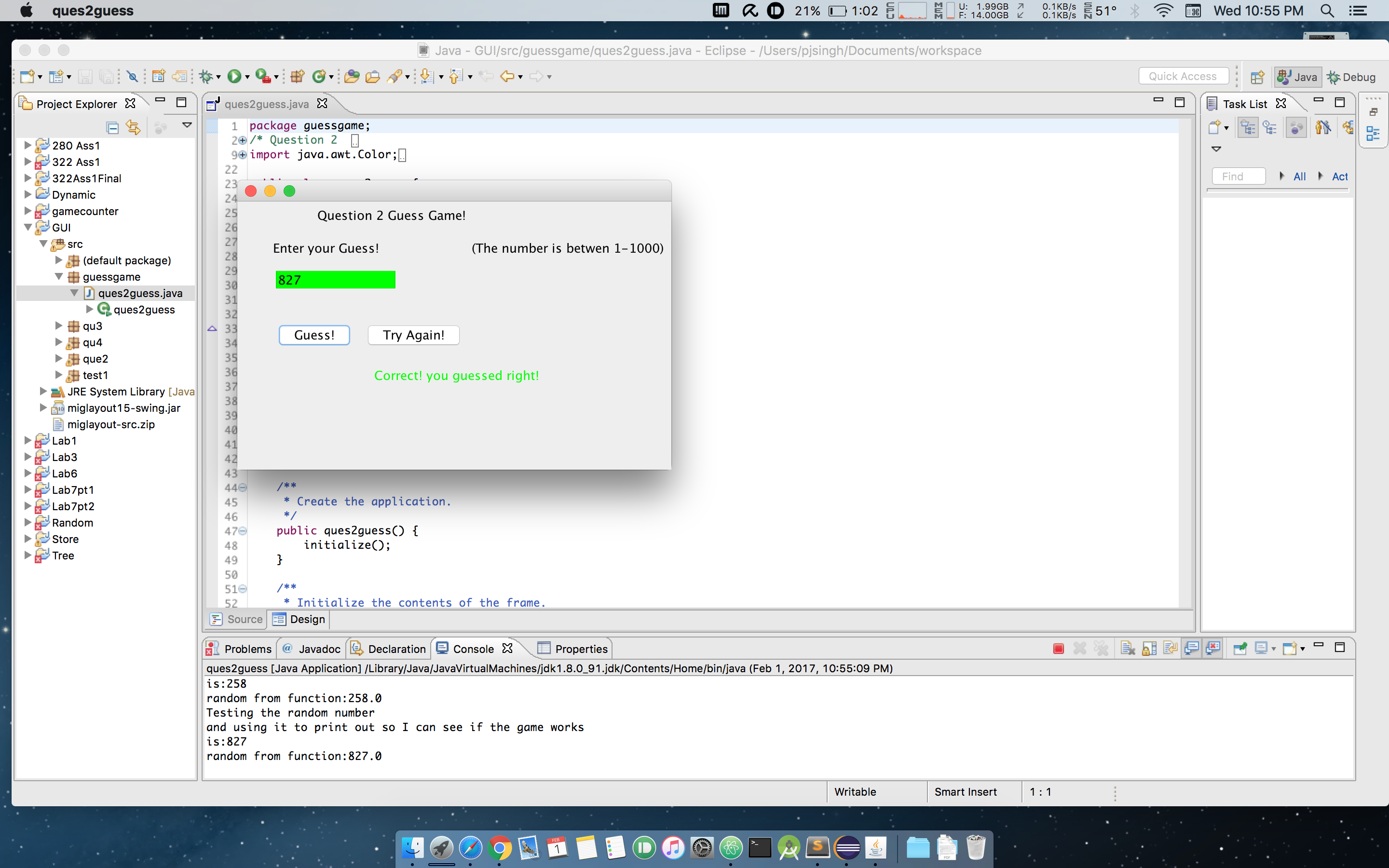This screenshot has height=868, width=1389.
Task: Click the Find field in Task List
Action: (1239, 176)
